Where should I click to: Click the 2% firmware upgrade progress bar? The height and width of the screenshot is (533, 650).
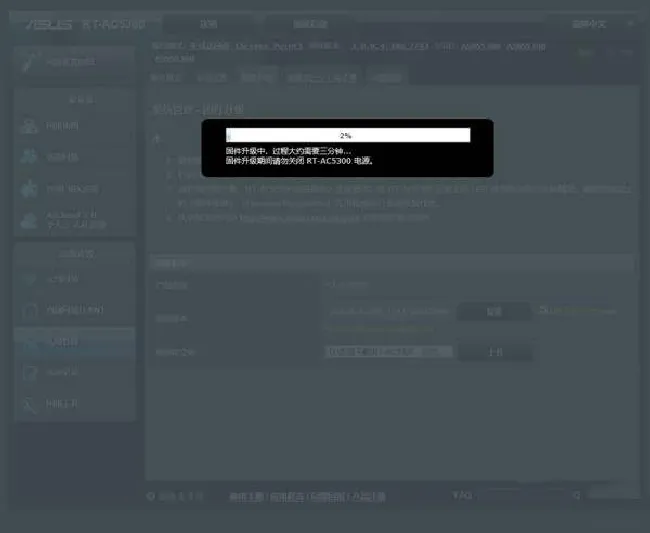tap(348, 135)
